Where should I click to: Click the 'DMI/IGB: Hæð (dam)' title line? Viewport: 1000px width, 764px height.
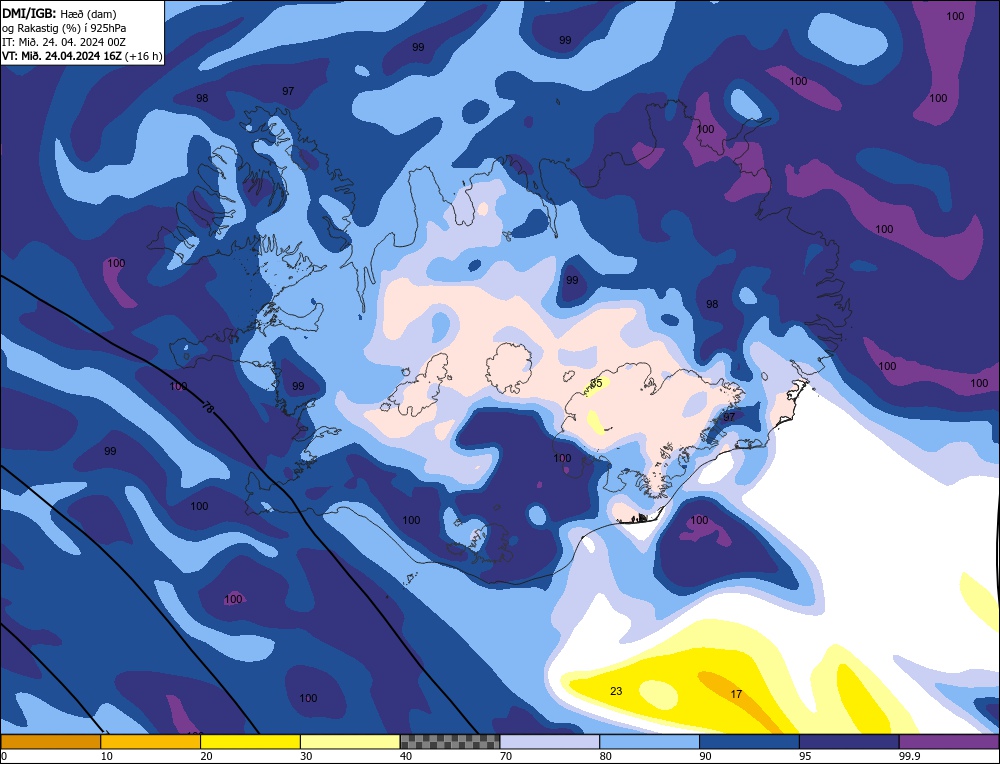pos(59,13)
